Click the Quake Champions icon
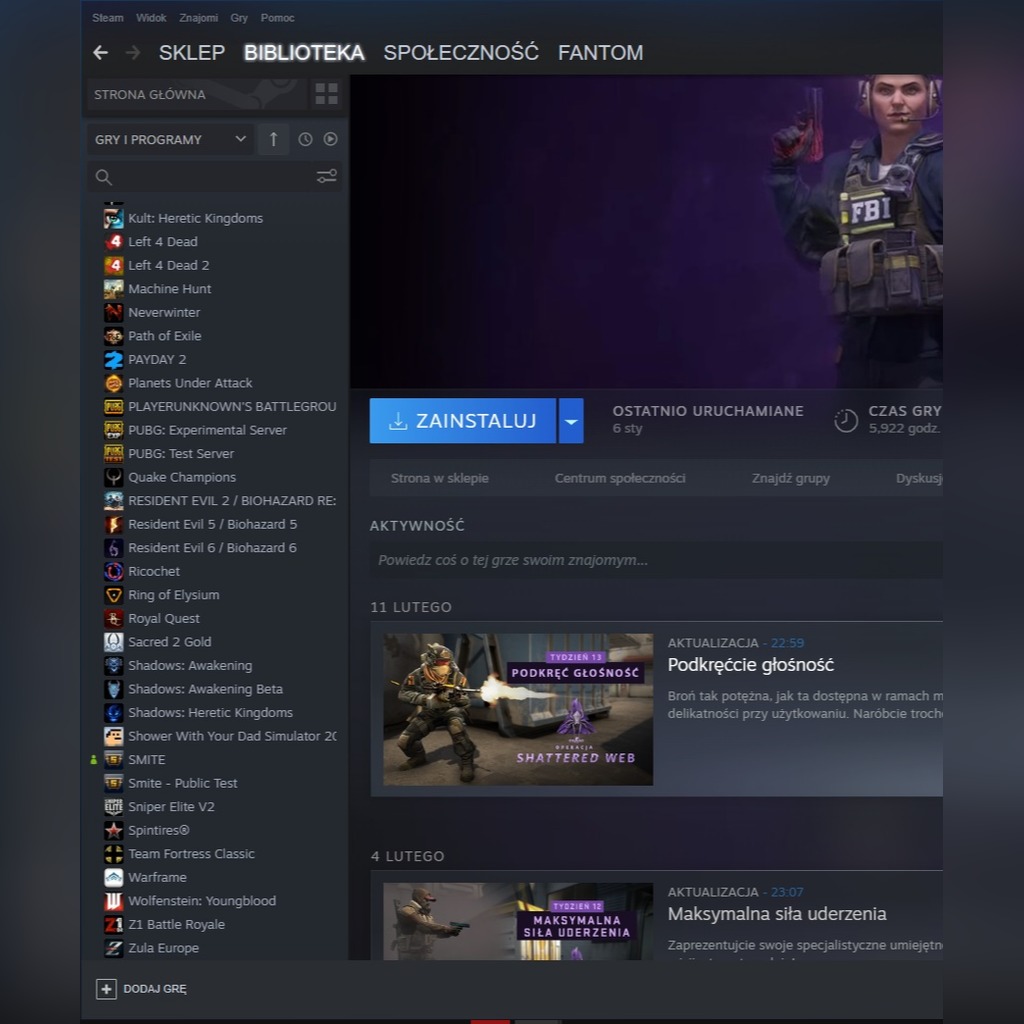 114,477
